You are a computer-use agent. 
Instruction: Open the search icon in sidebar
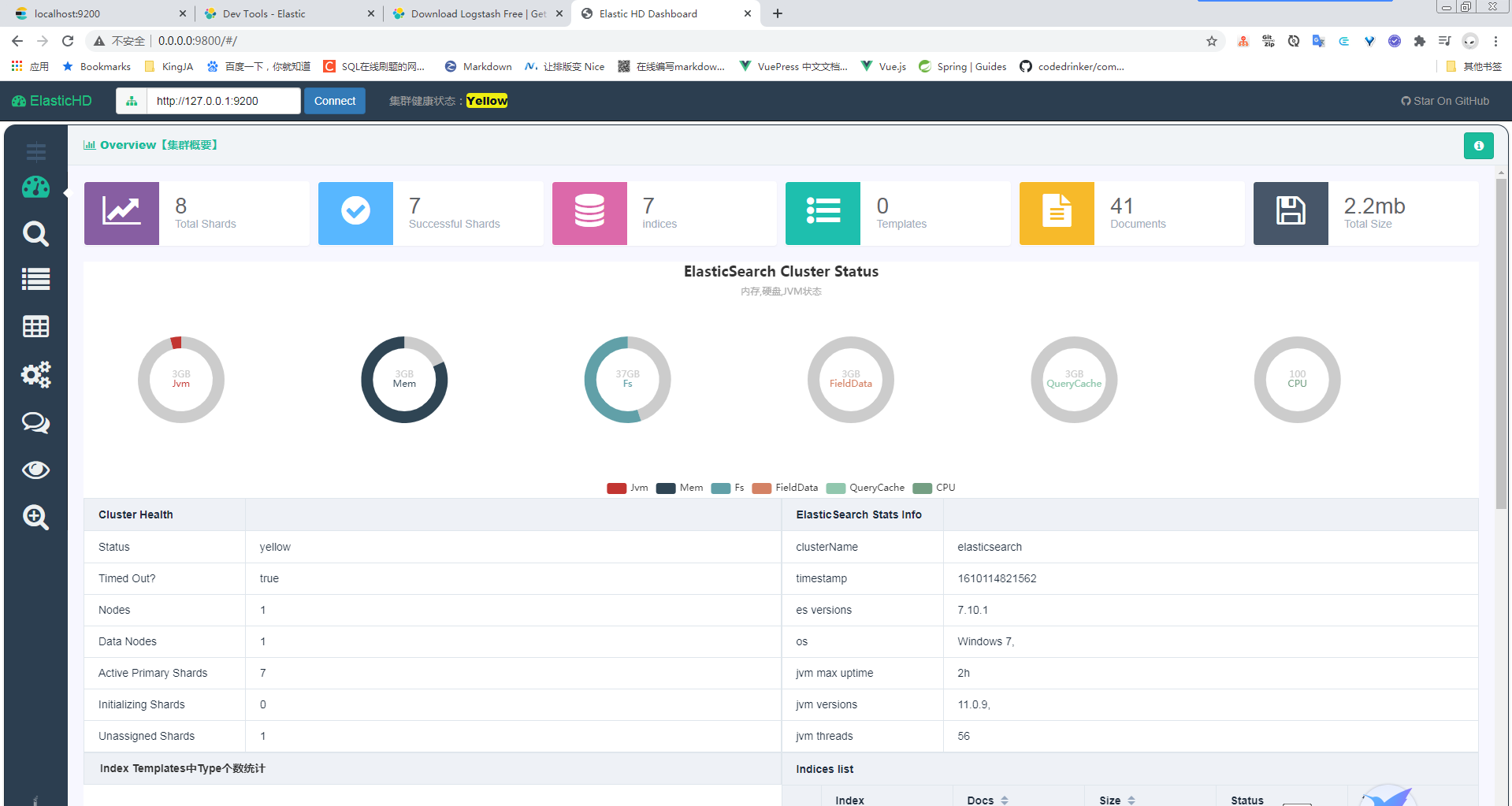point(35,234)
